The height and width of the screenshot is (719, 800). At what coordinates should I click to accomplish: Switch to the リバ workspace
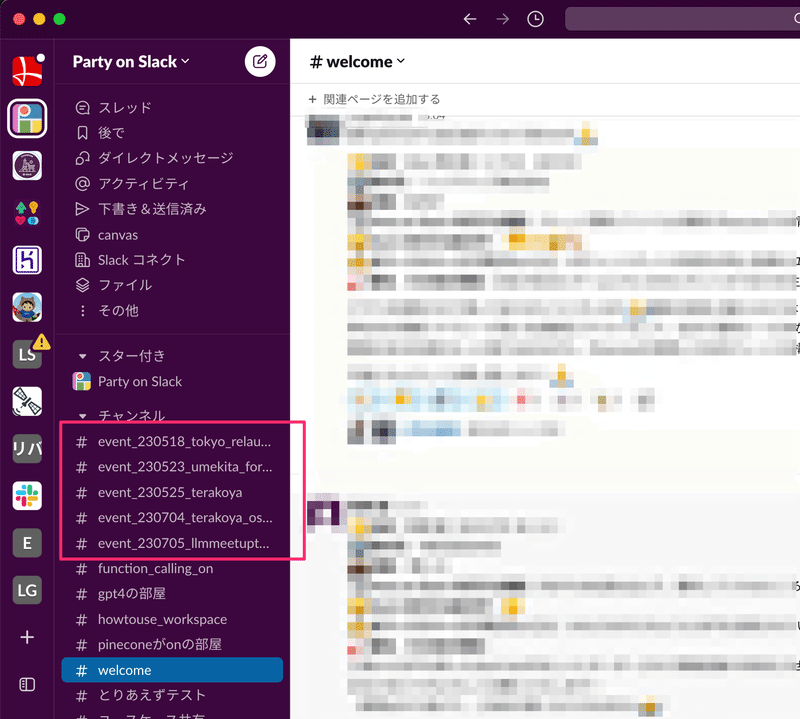[x=27, y=449]
